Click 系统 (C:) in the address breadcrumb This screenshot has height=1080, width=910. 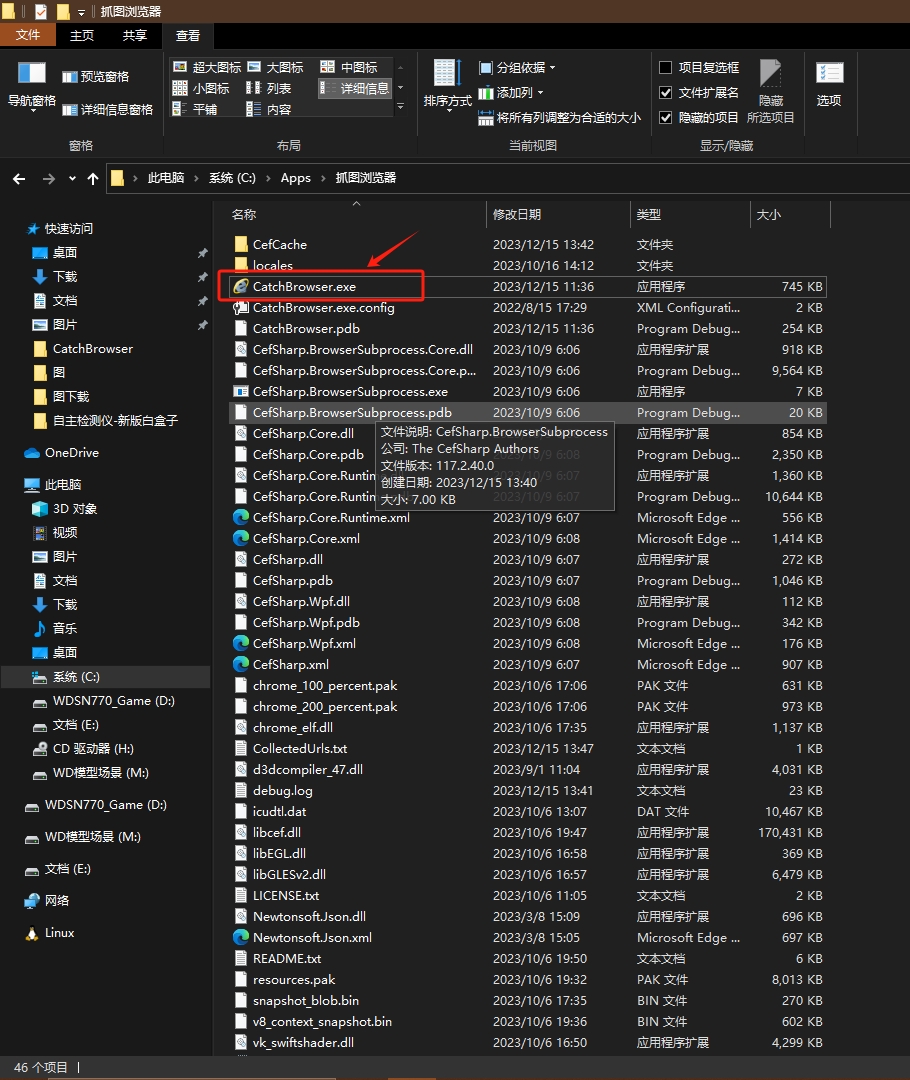[x=232, y=178]
